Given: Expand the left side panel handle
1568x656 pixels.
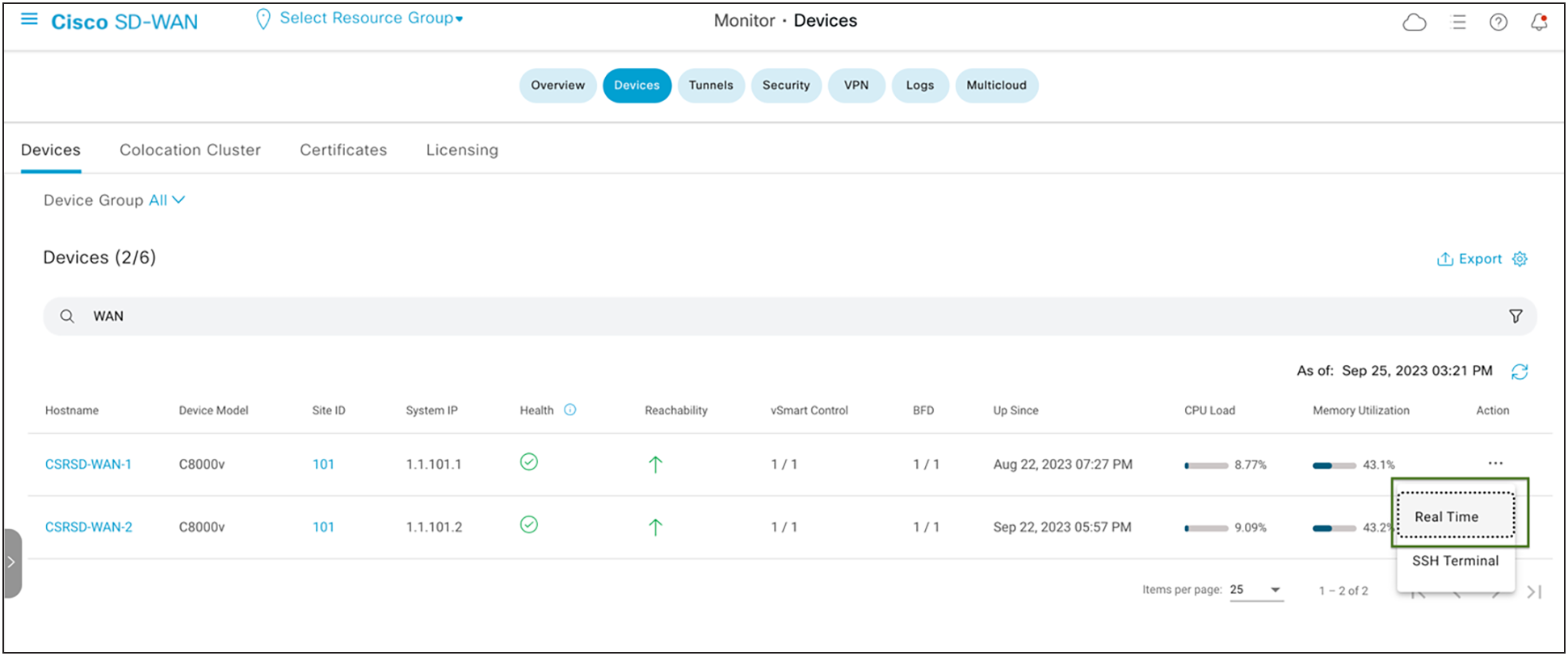Looking at the screenshot, I should point(11,563).
